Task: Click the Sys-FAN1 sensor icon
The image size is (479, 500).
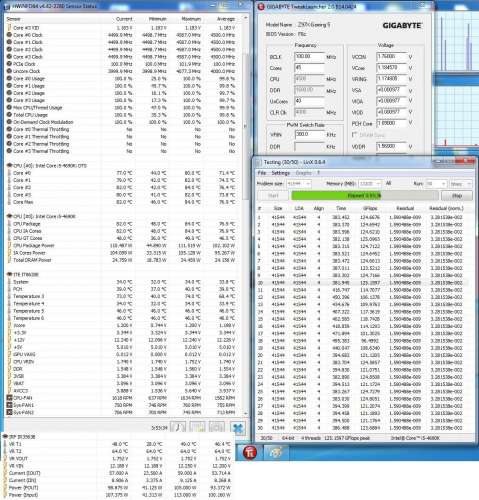Action: tap(9, 405)
